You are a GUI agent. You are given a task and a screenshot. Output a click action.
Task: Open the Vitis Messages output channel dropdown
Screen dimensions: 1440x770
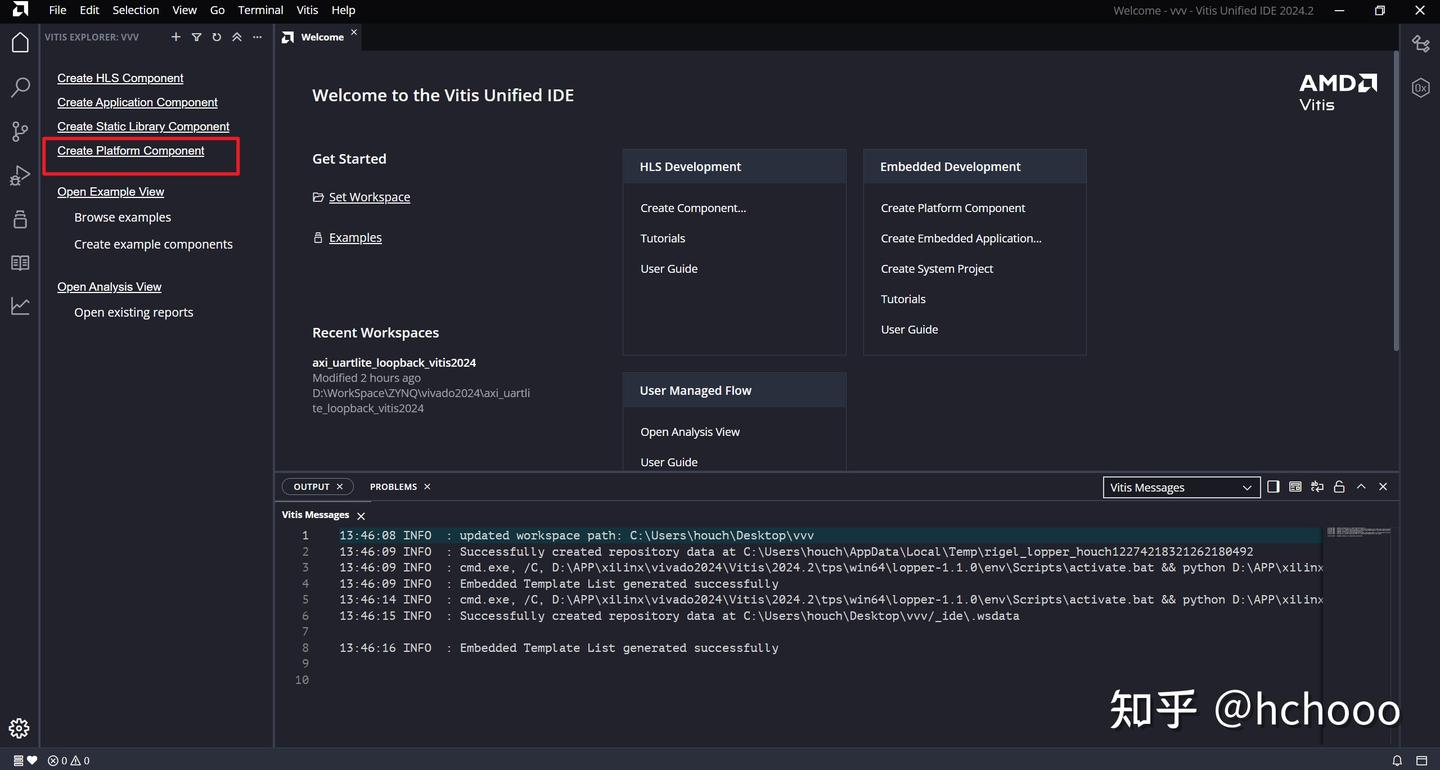point(1180,487)
